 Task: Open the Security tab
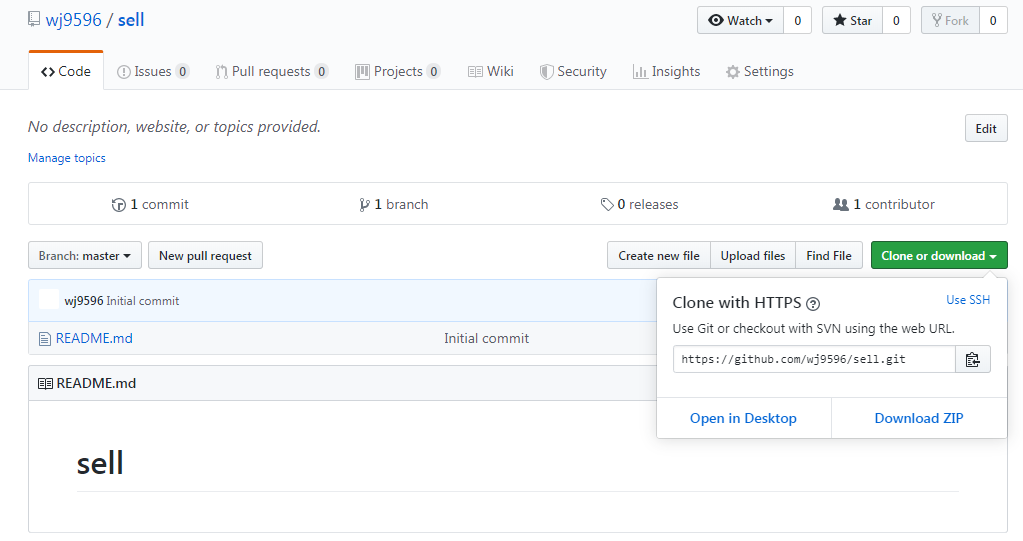click(573, 71)
